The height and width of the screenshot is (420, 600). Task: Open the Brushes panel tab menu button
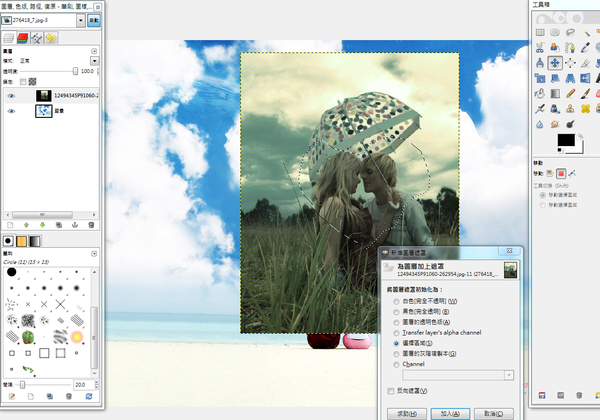[x=94, y=254]
